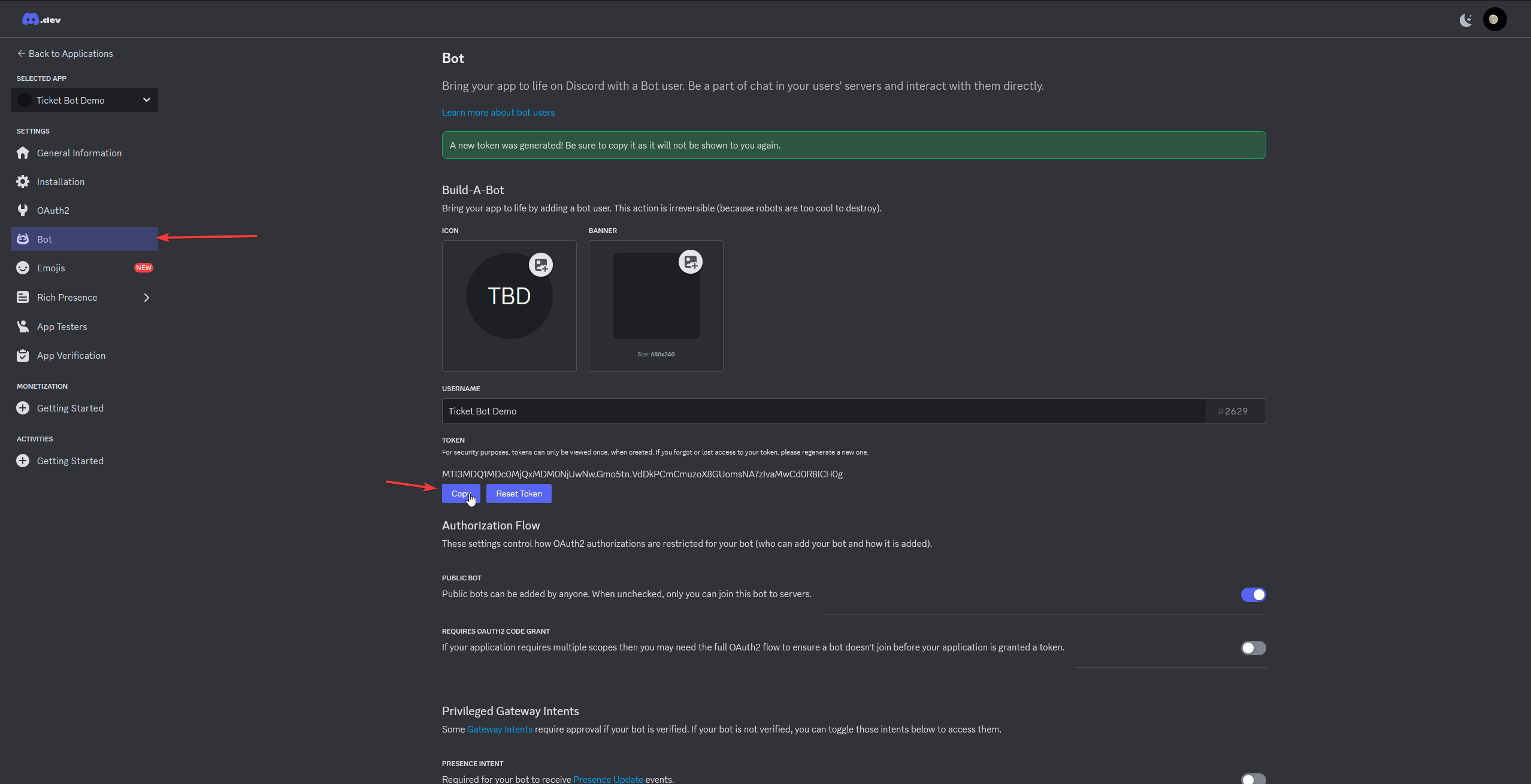This screenshot has height=784, width=1531.
Task: Copy the bot token
Action: tap(461, 494)
